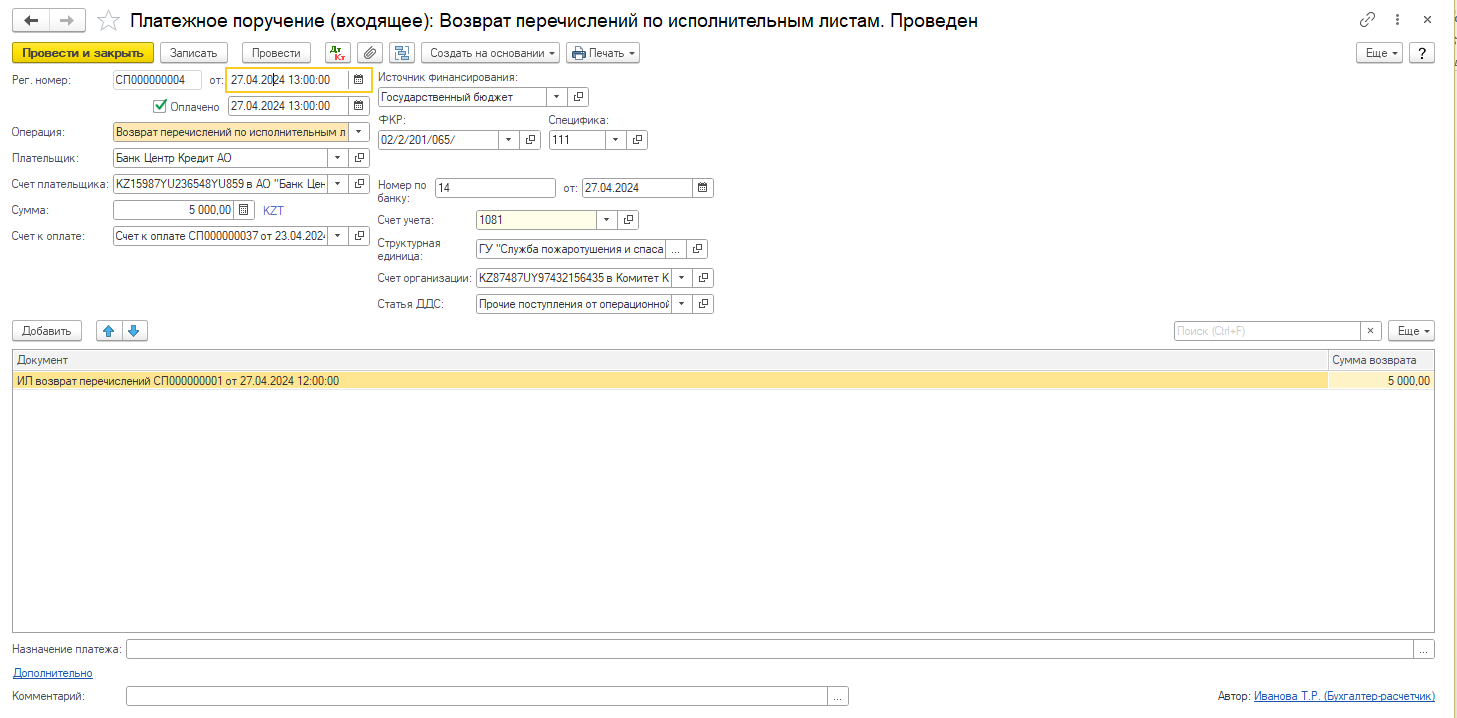Open the Создать на основании menu
Viewport: 1457px width, 718px height.
pyautogui.click(x=489, y=52)
